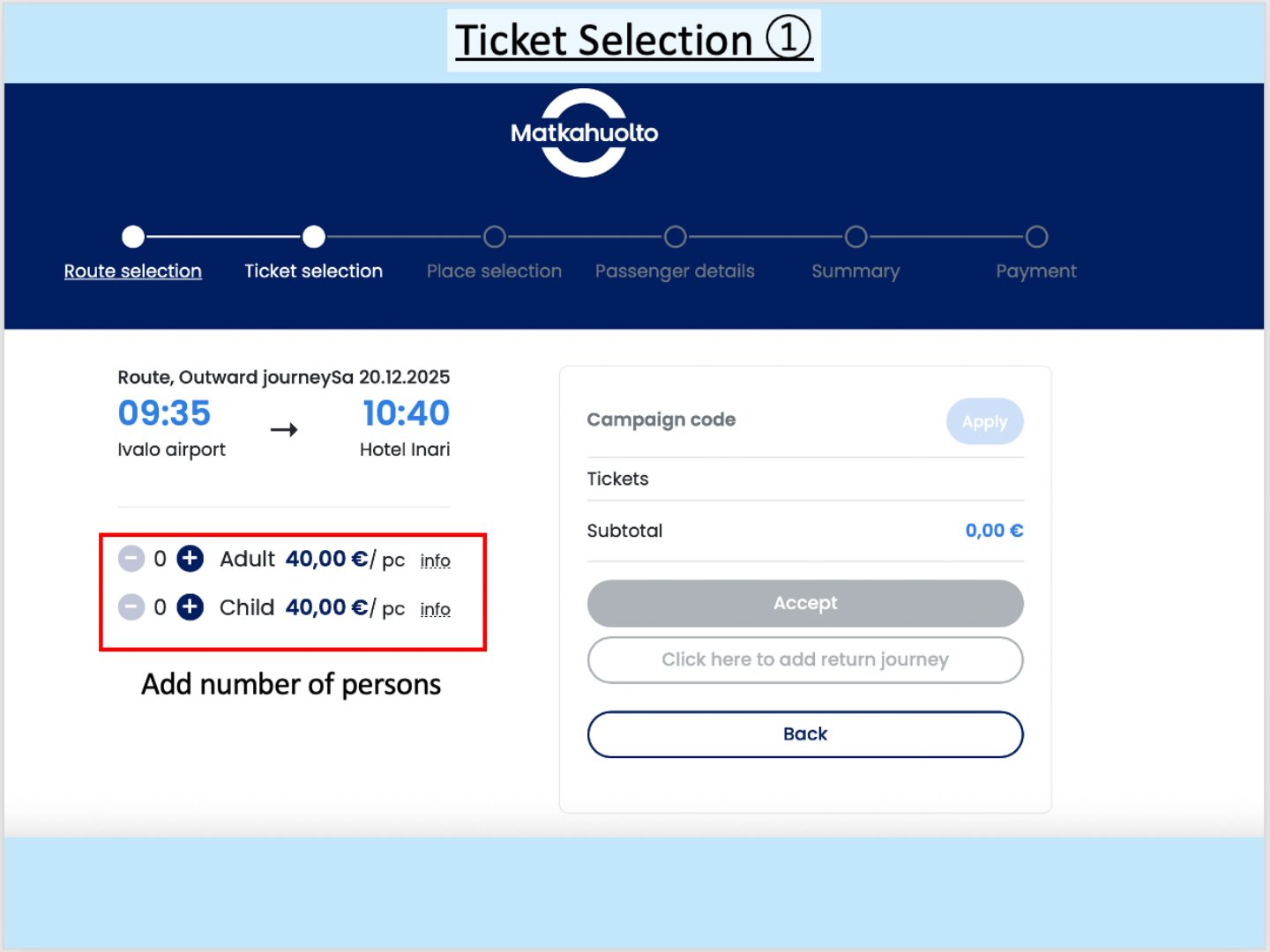Apply the campaign code
1270x952 pixels.
click(984, 421)
